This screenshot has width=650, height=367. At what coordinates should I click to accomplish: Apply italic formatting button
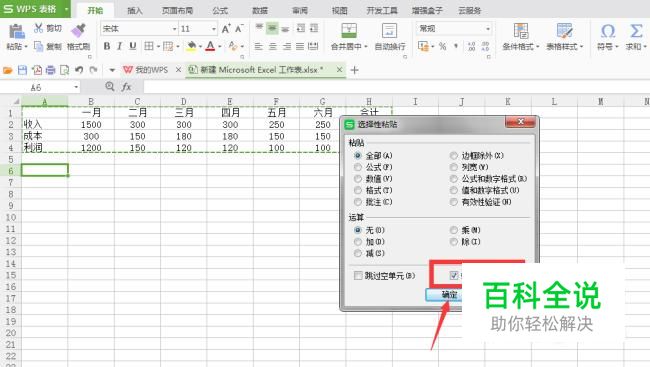click(119, 46)
